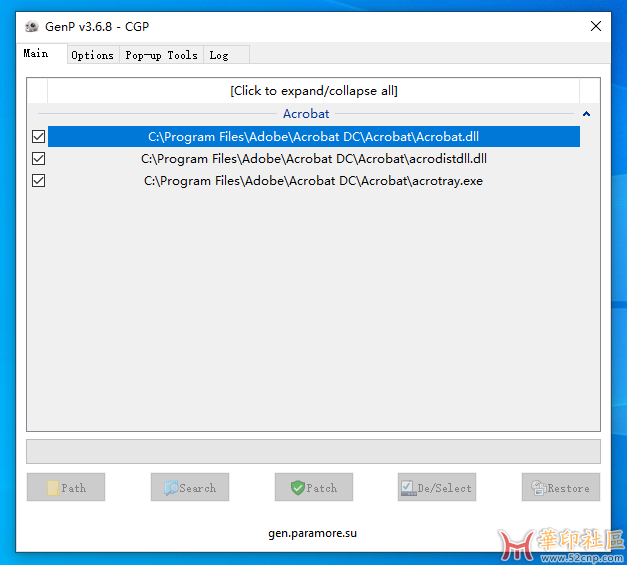Click the empty progress bar
The width and height of the screenshot is (627, 565).
tap(313, 451)
